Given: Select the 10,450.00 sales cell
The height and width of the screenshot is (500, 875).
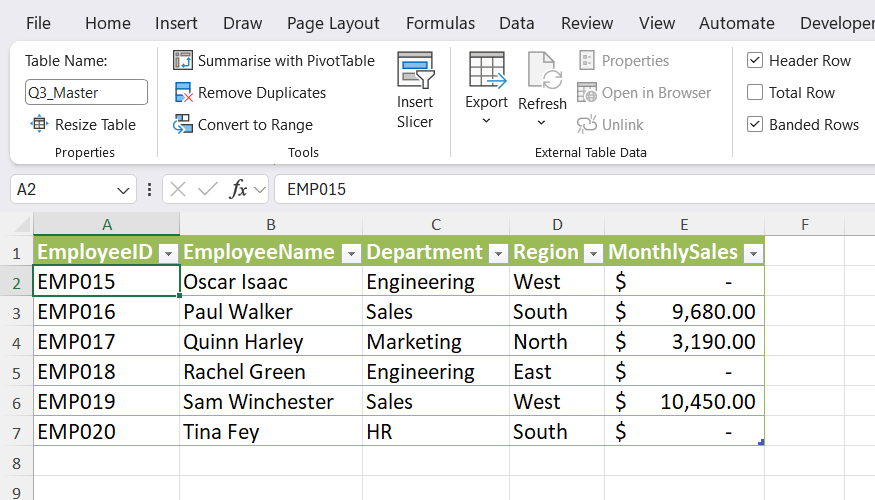Looking at the screenshot, I should pyautogui.click(x=685, y=402).
